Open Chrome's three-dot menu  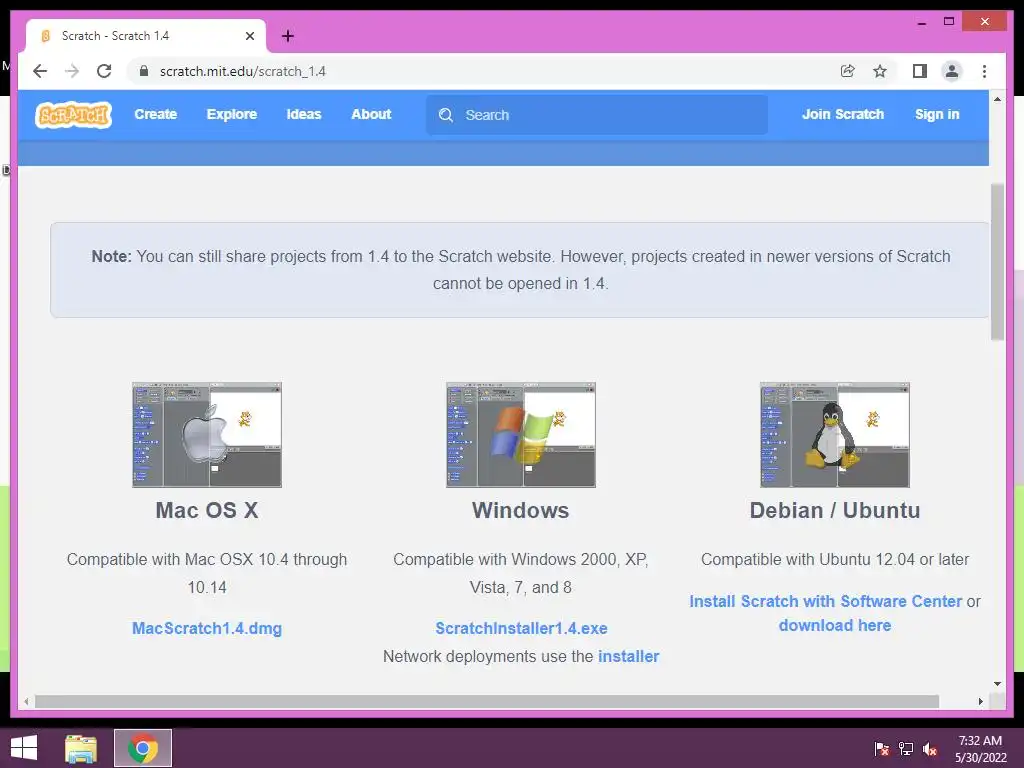tap(984, 71)
